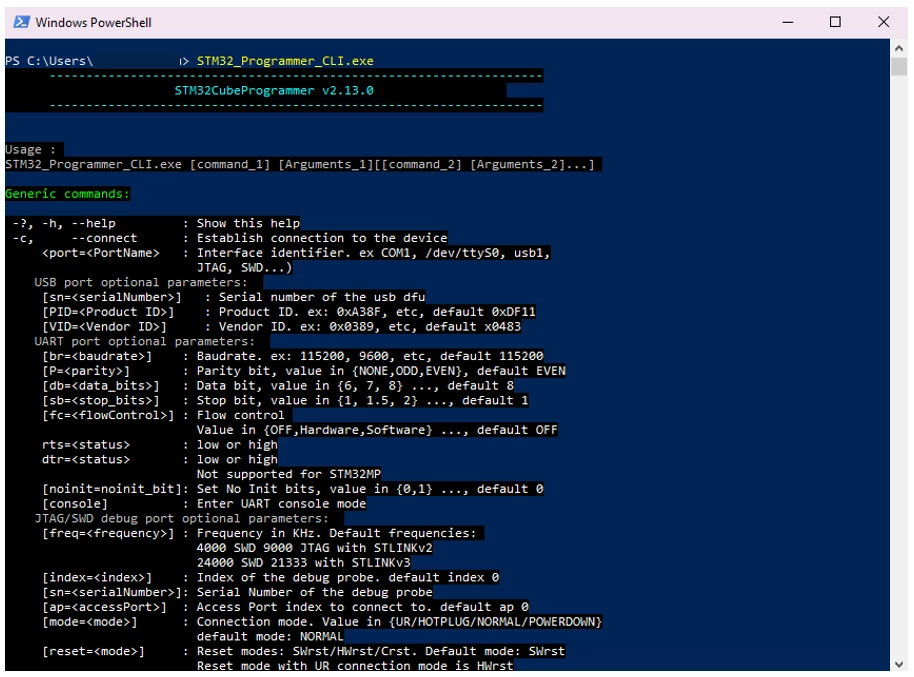The width and height of the screenshot is (914, 677).
Task: Click the '[VID=<Vendor ID>]' parameter
Action: pos(104,327)
